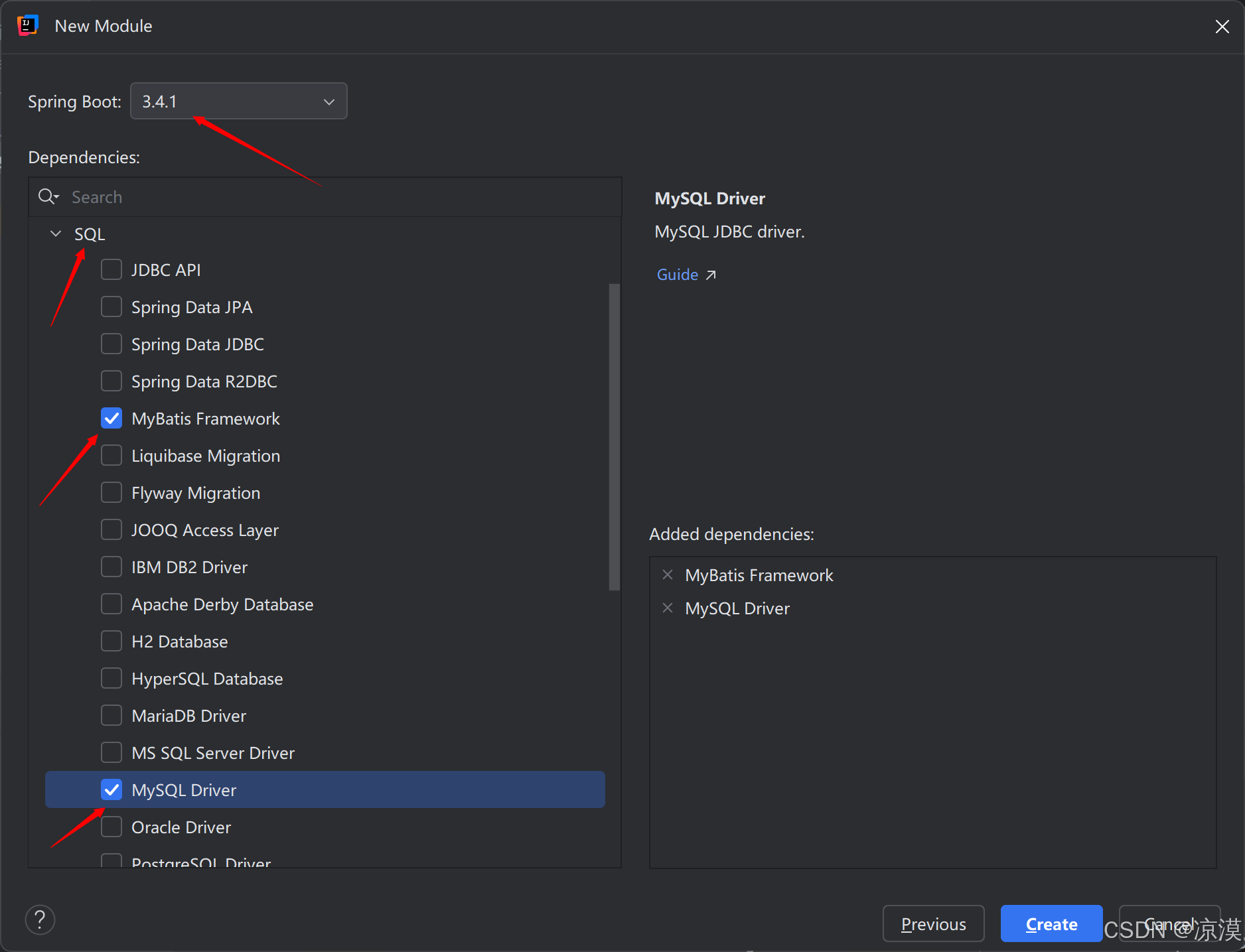Check the Oracle Driver checkbox
This screenshot has height=952, width=1245.
[111, 827]
